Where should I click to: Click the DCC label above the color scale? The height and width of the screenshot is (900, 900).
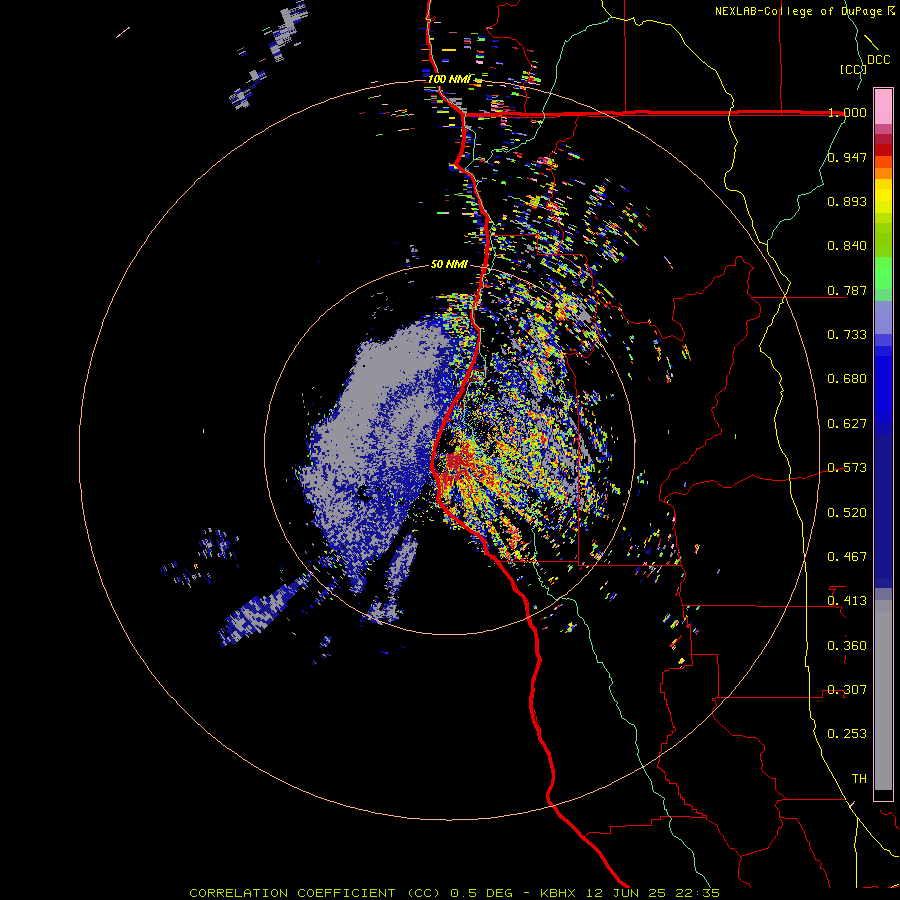point(878,60)
